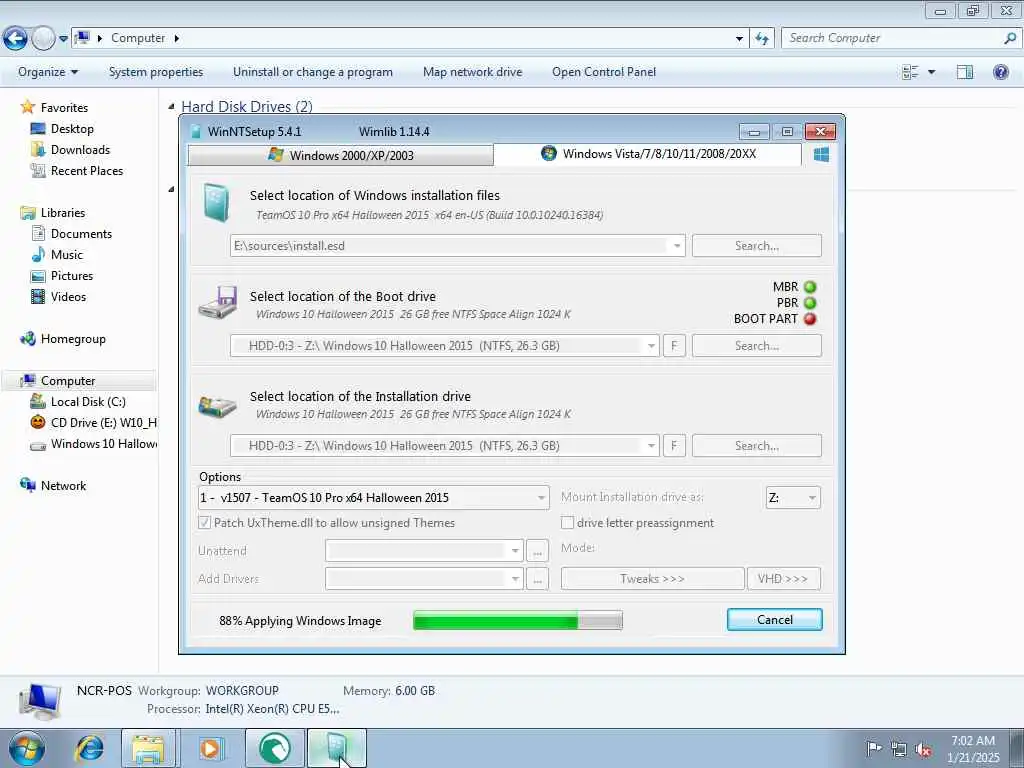Switch to Windows 2000/XP/2003 tab
Viewport: 1024px width, 768px height.
pos(340,155)
